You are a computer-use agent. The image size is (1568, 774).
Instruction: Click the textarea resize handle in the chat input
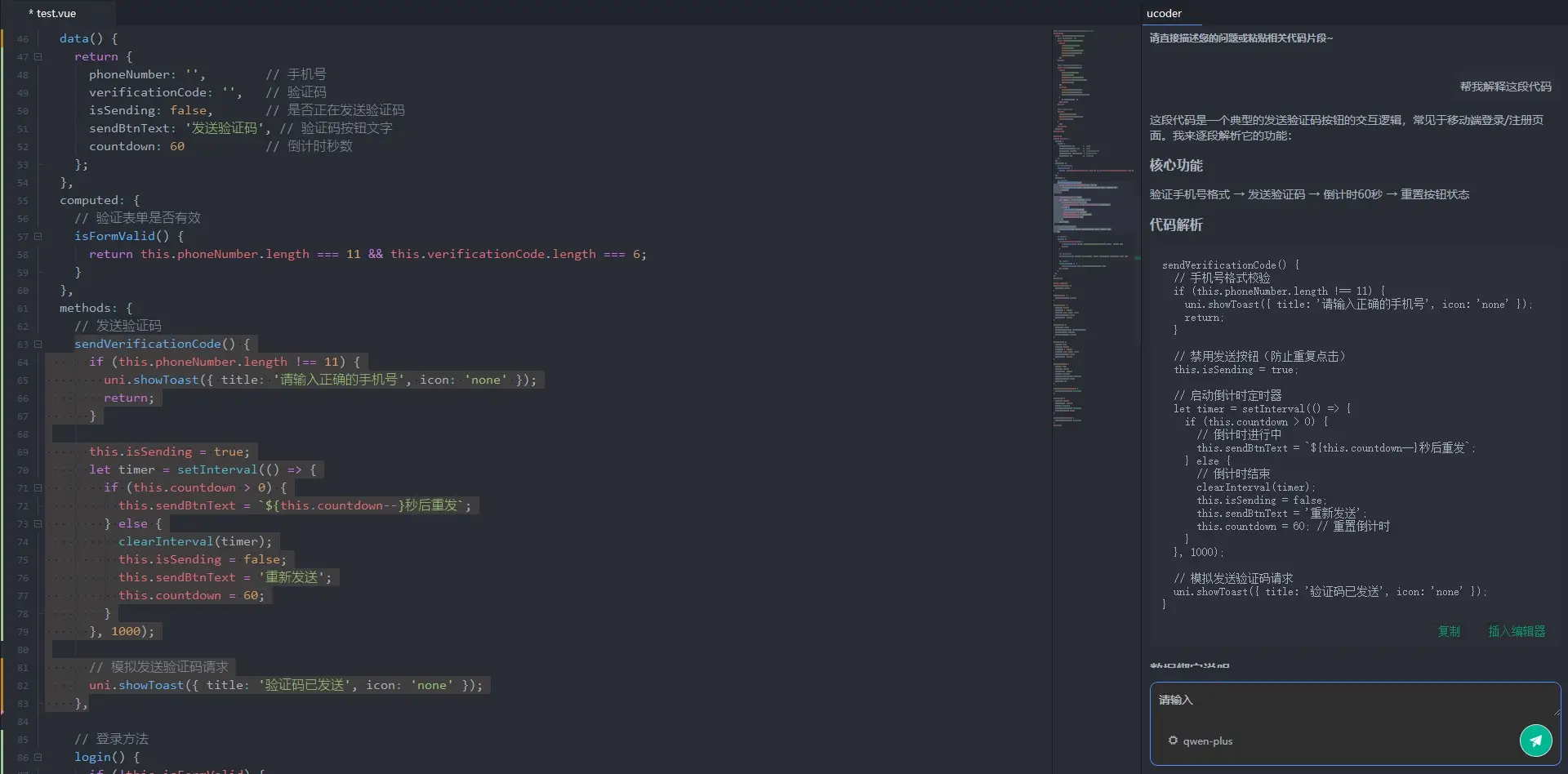[x=1556, y=712]
